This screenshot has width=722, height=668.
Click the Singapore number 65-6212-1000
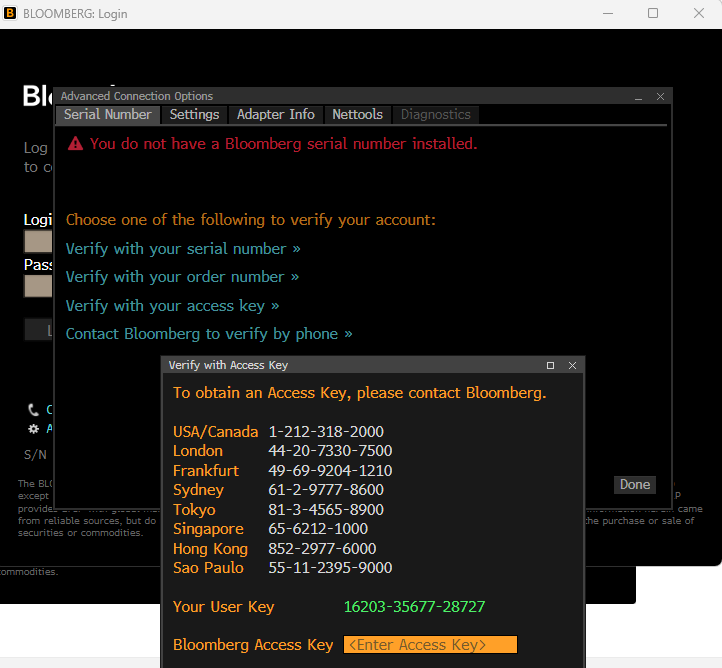click(x=318, y=529)
